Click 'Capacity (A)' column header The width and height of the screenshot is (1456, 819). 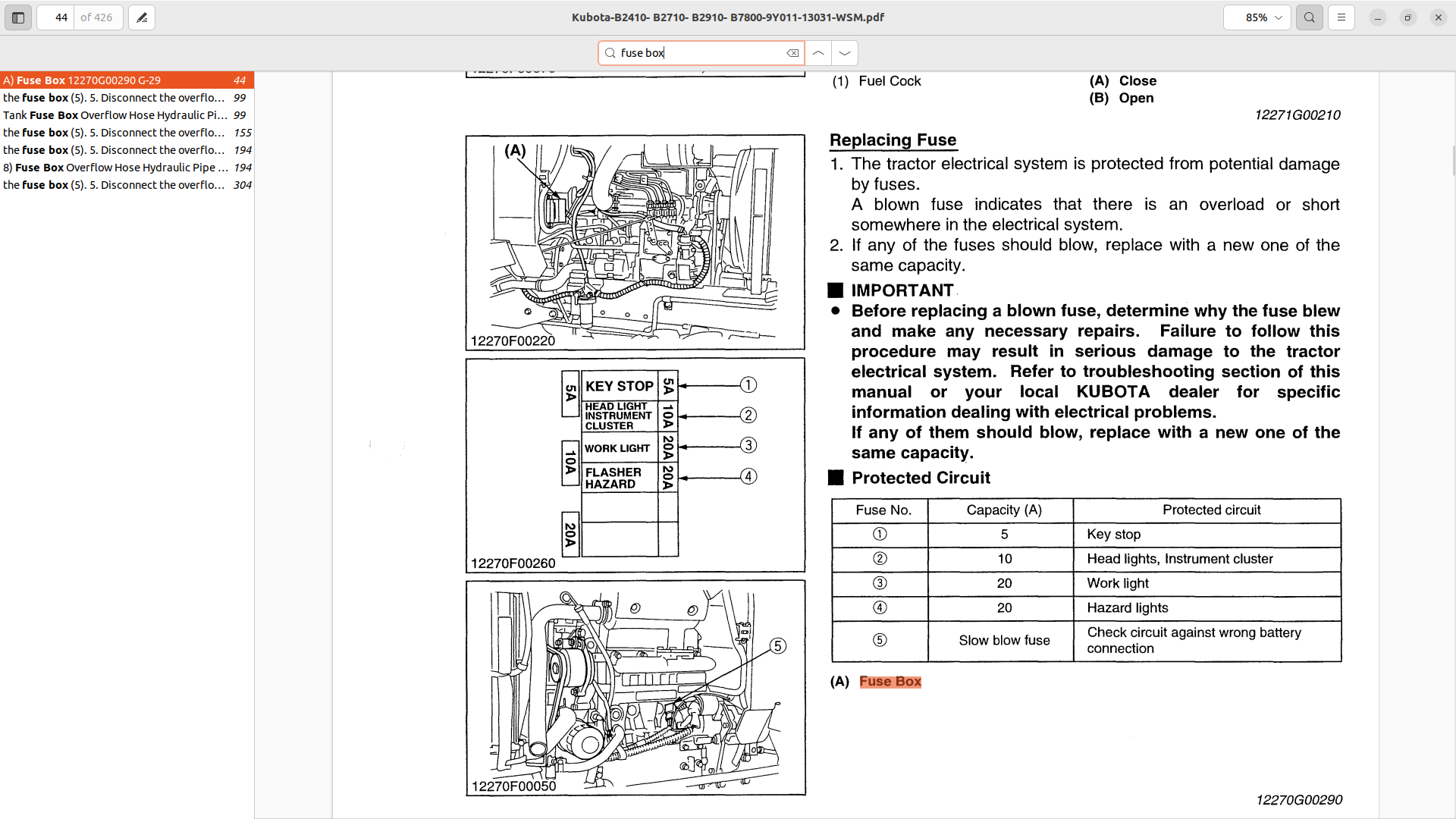pos(1001,510)
